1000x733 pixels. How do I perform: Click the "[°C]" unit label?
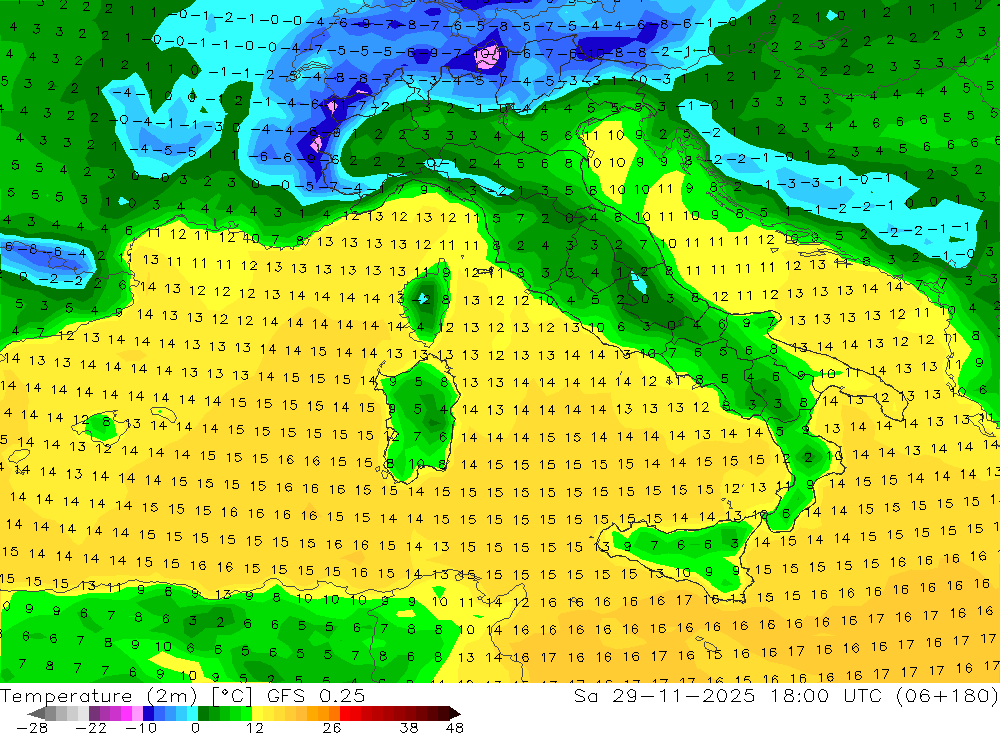[x=232, y=696]
